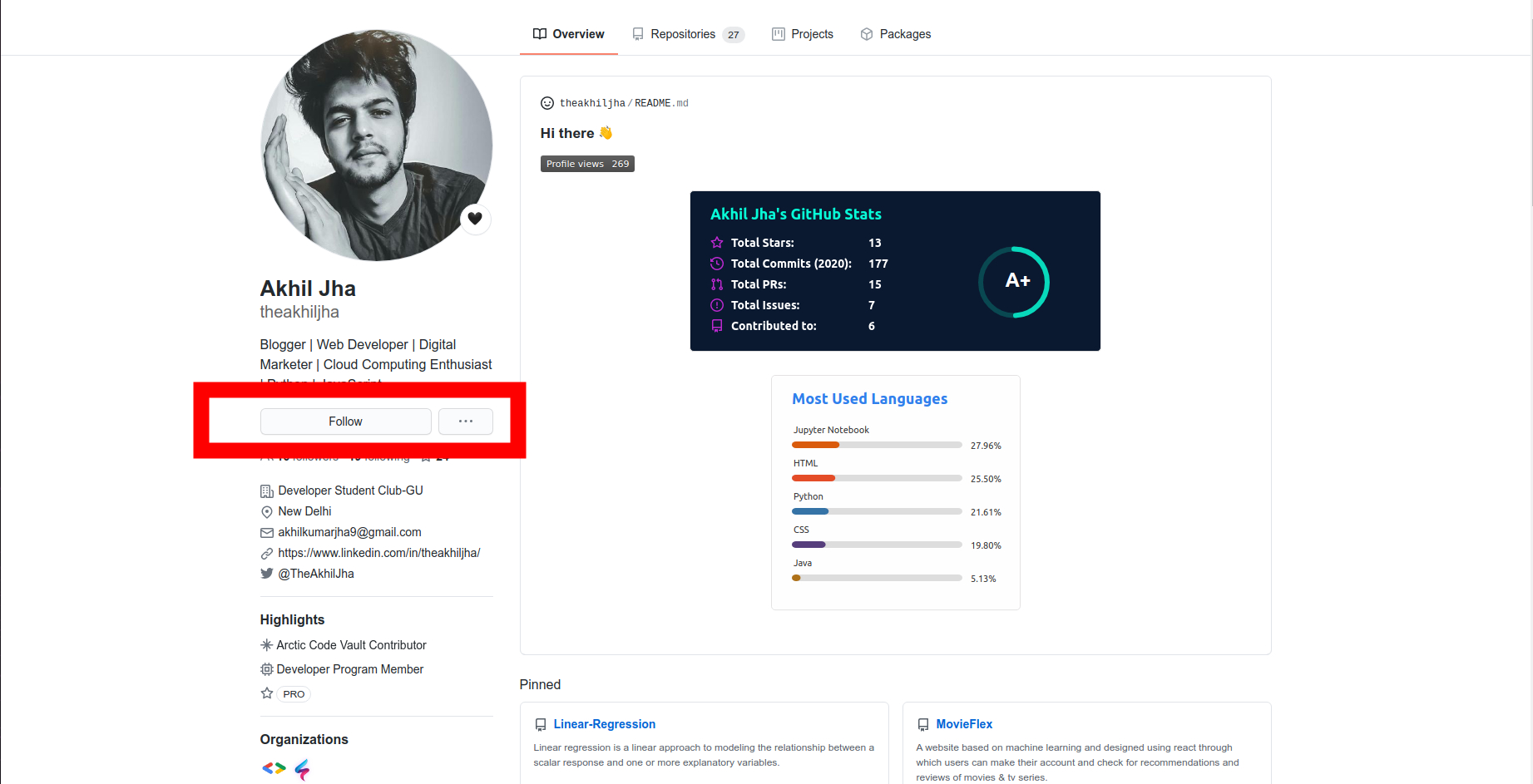Open the LinkedIn profile URL
The width and height of the screenshot is (1533, 784).
(x=379, y=553)
